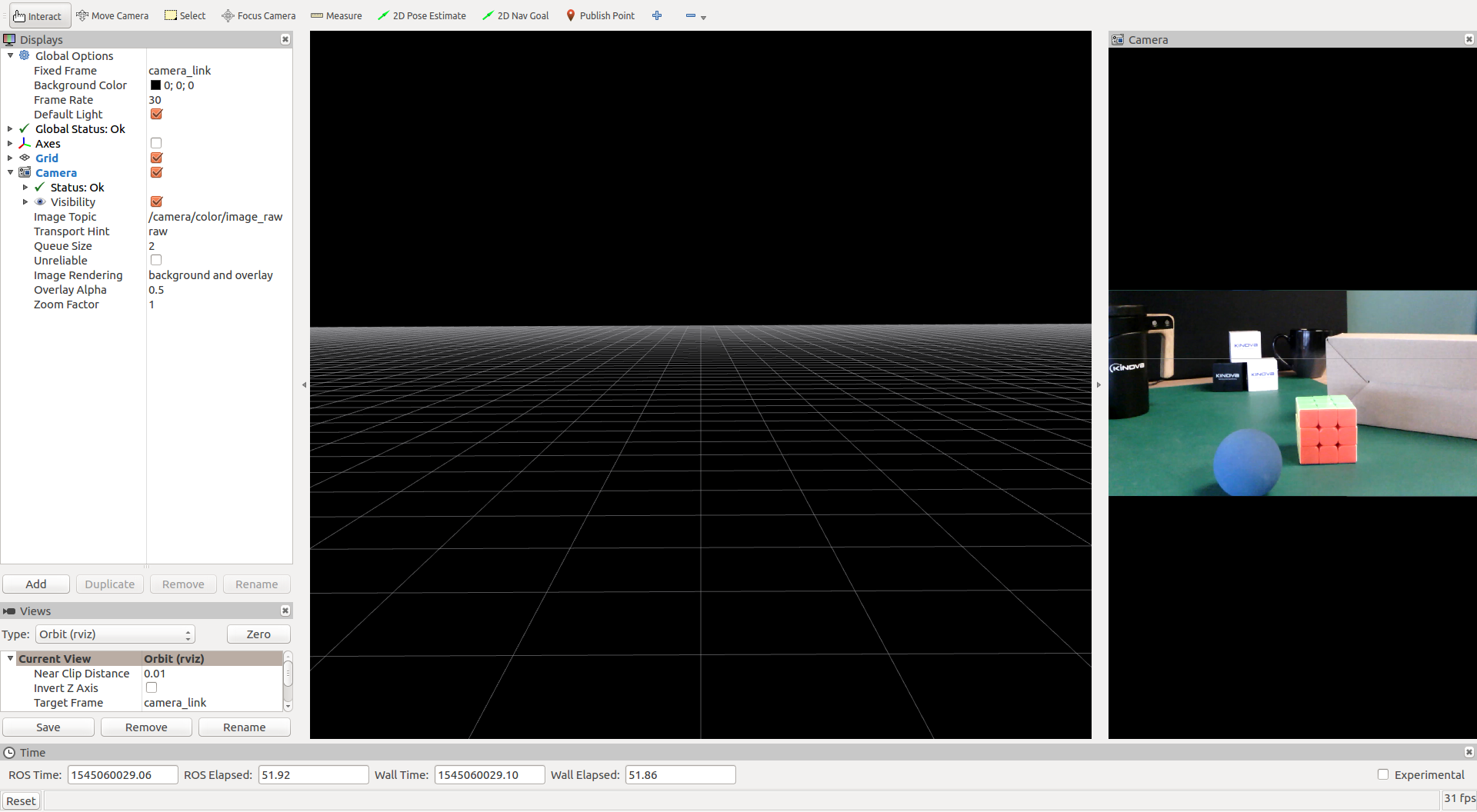Click the Image Topic value /camera/color/image_raw
The height and width of the screenshot is (812, 1477).
215,216
